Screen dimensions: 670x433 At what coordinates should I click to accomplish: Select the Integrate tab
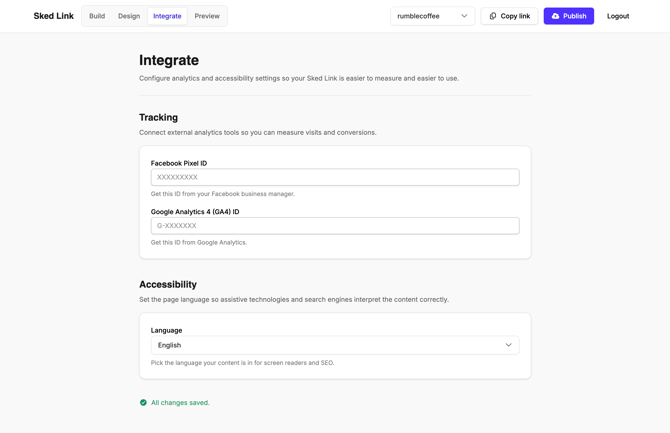tap(167, 16)
